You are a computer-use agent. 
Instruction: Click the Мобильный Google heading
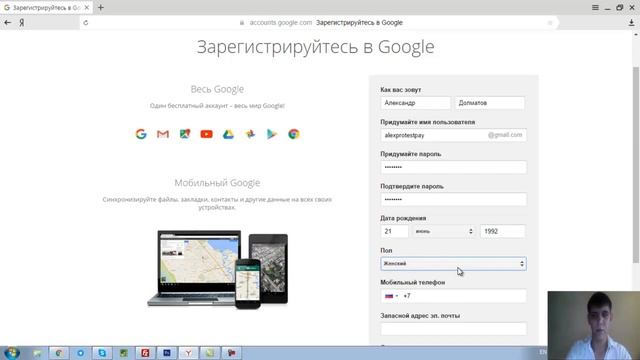coord(217,183)
